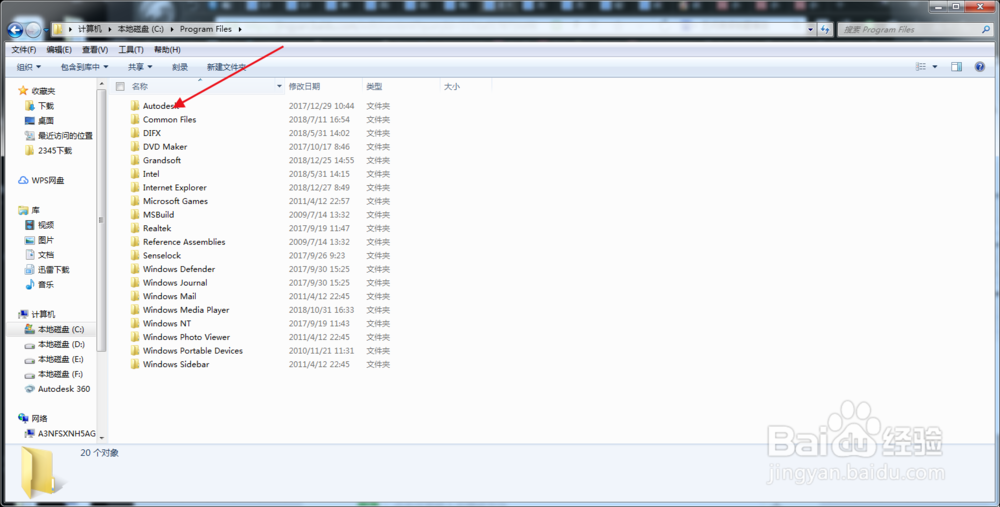
Task: Tick the select-all checkbox in header
Action: point(120,86)
